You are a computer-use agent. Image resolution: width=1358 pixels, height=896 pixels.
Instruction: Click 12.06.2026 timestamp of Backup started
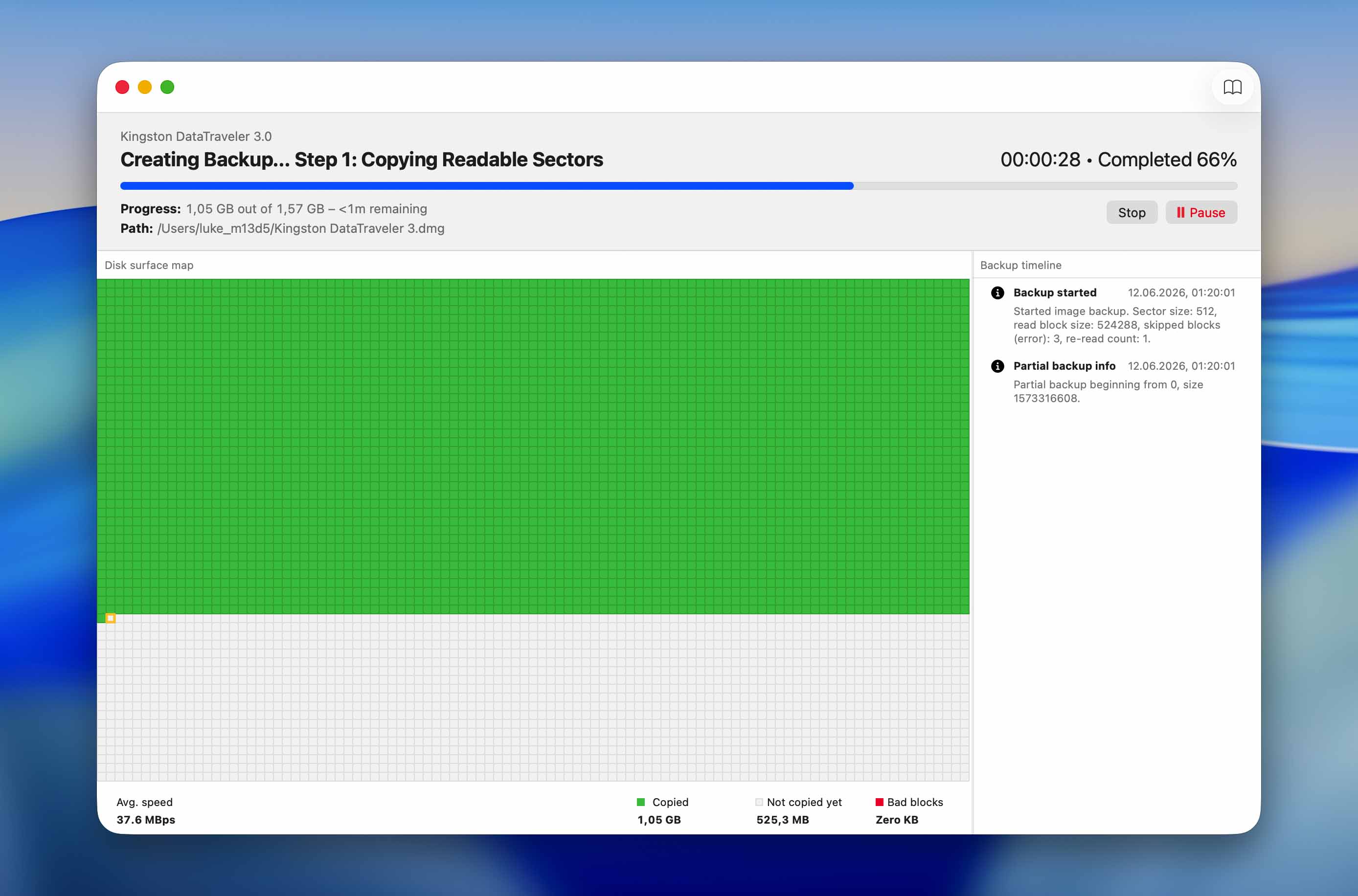coord(1181,292)
